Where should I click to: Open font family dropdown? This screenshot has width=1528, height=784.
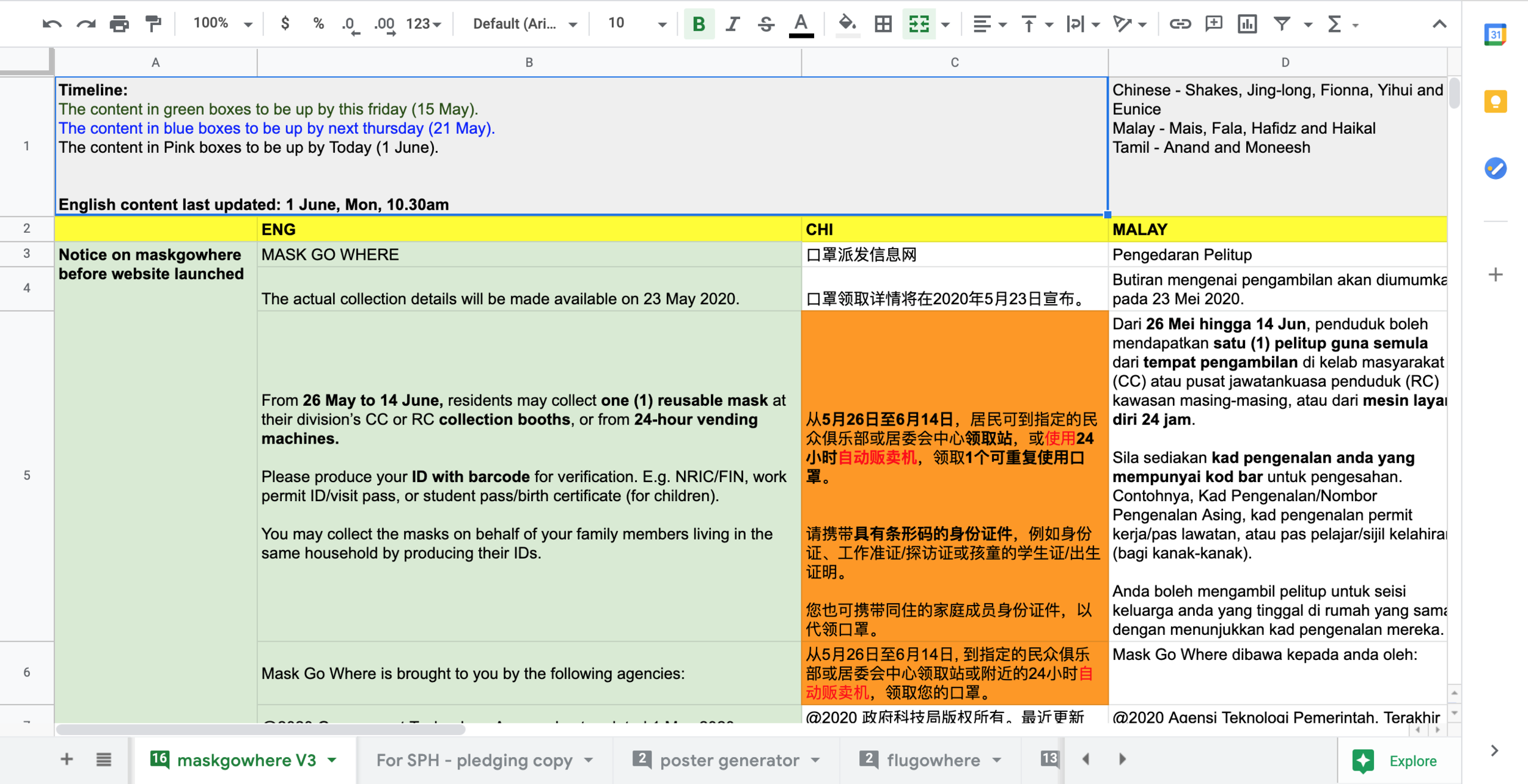(x=524, y=24)
